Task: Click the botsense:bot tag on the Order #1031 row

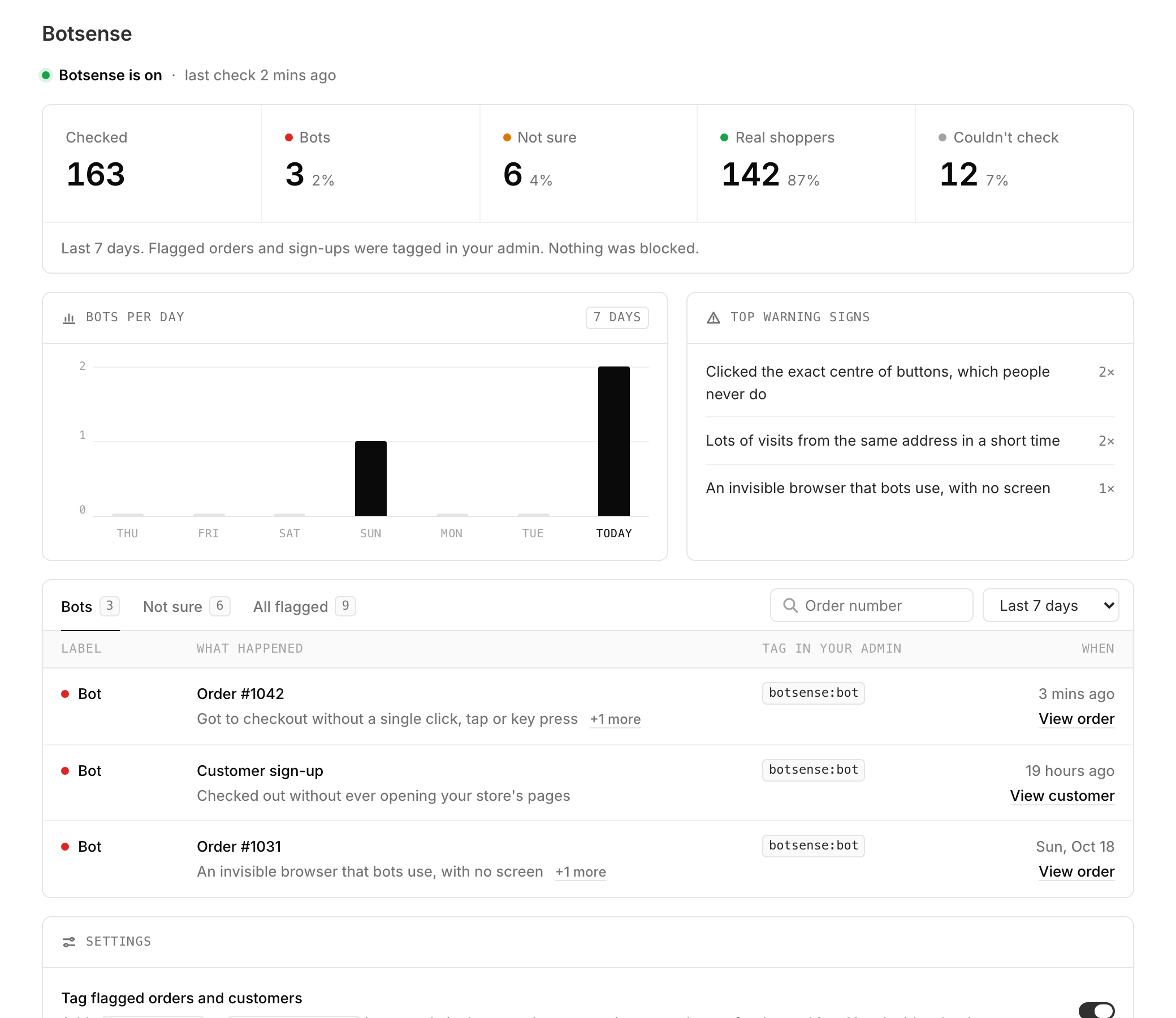Action: pos(813,847)
